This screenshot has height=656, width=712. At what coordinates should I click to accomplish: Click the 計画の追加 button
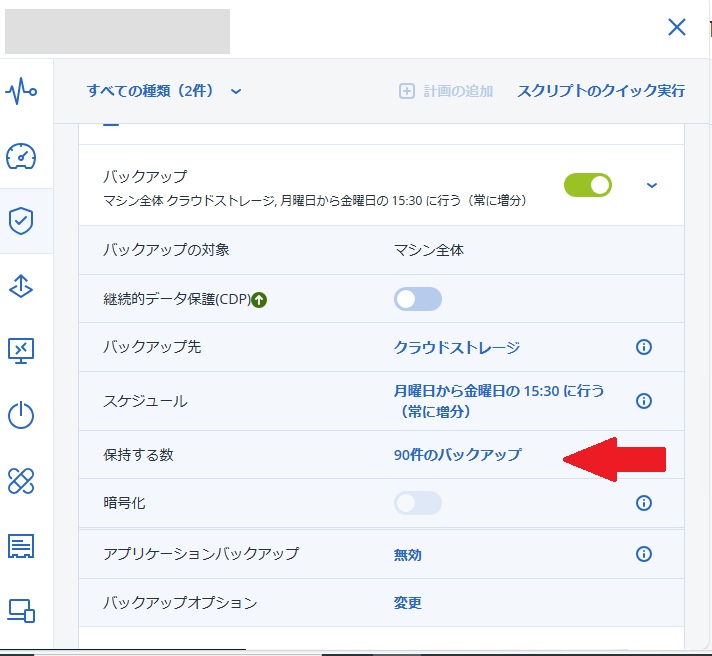point(446,91)
